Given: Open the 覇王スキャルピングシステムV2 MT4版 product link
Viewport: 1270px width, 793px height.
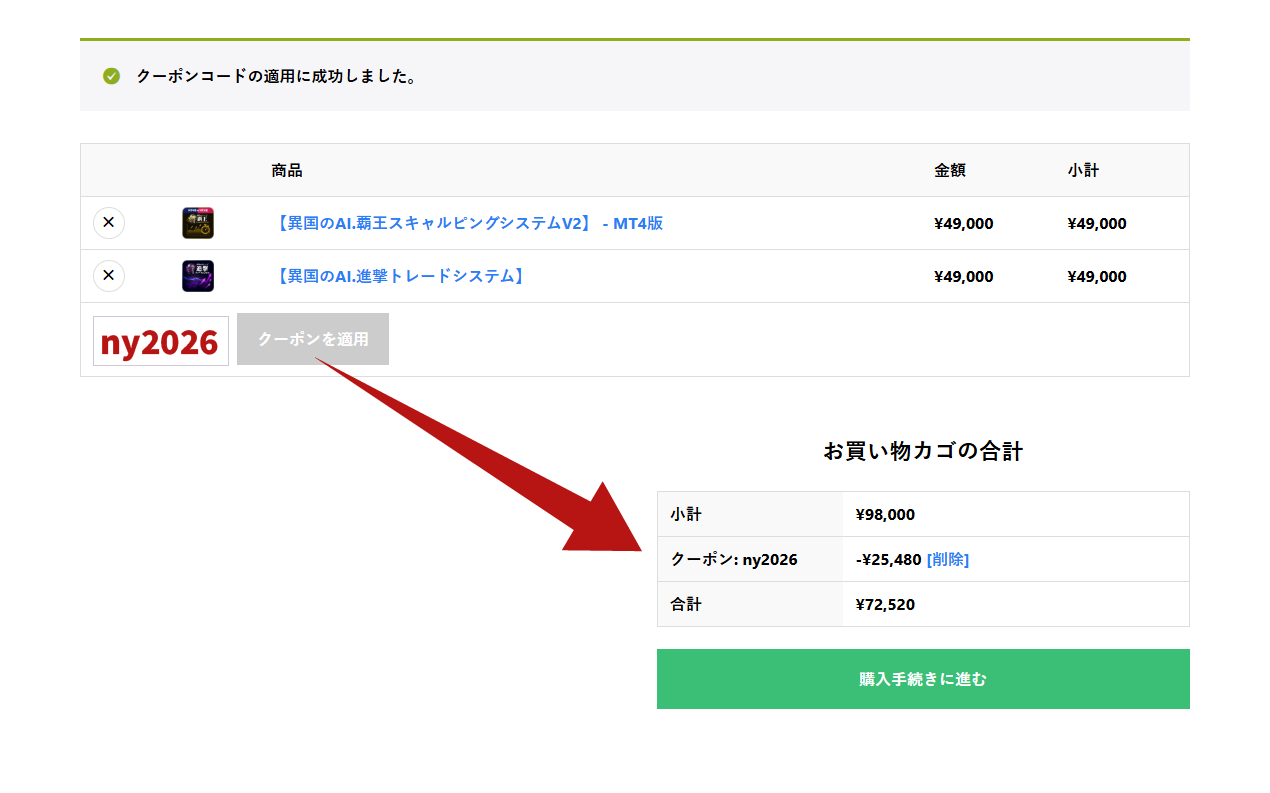Looking at the screenshot, I should [467, 223].
